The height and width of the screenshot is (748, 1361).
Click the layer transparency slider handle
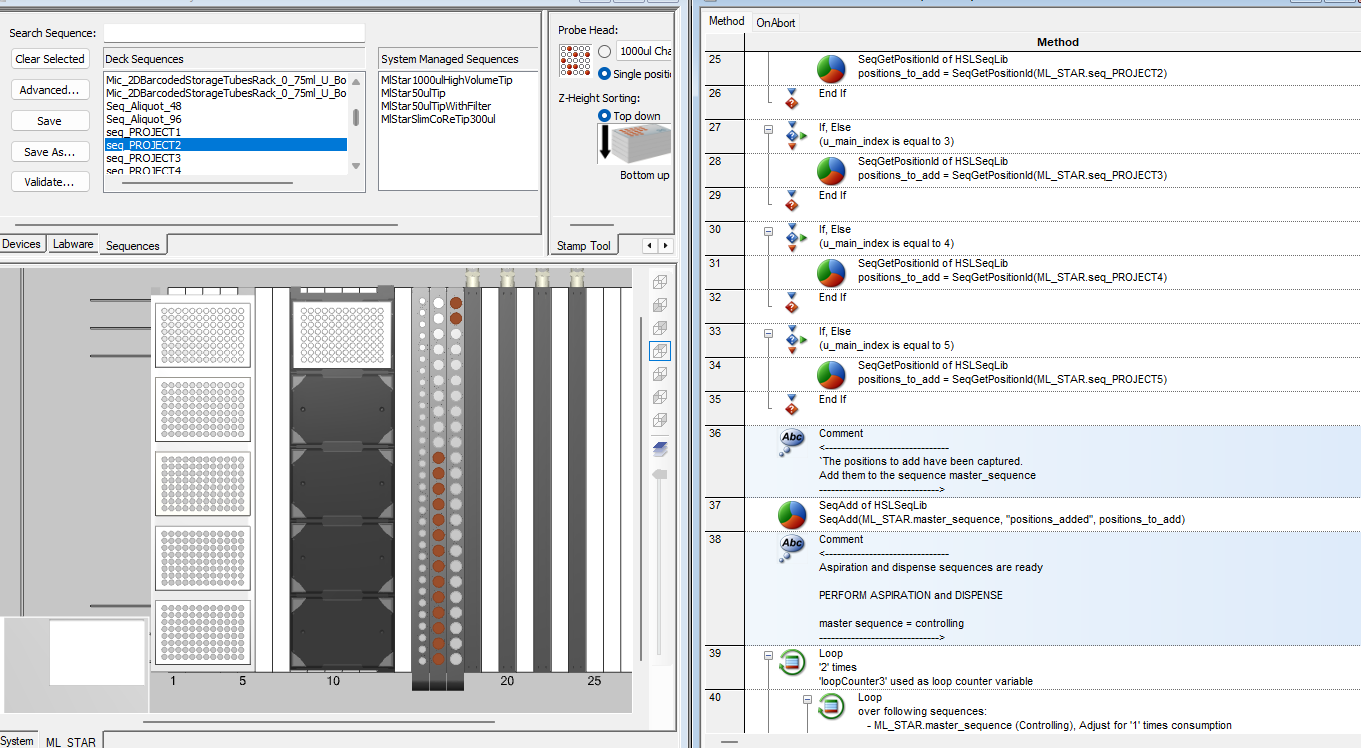tap(660, 475)
